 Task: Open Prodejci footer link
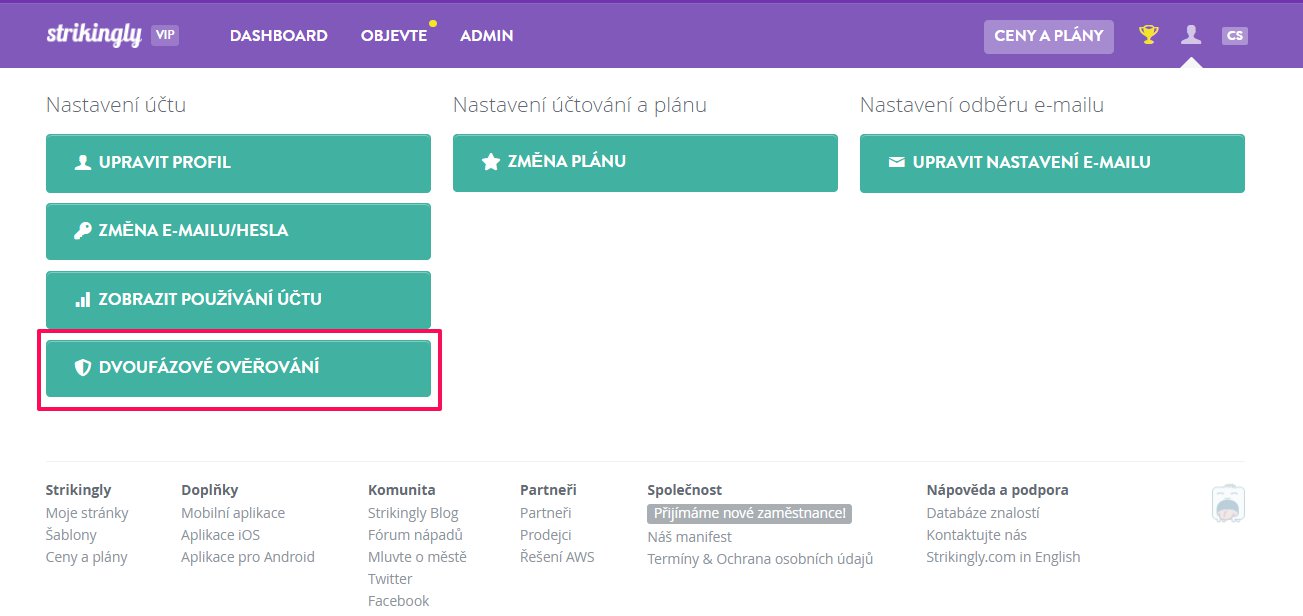coord(546,535)
